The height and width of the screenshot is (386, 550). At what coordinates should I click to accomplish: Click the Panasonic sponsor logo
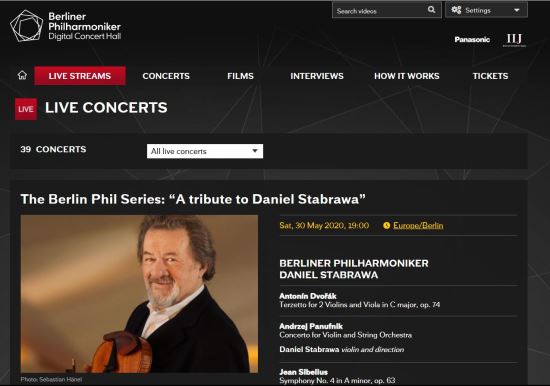click(472, 40)
